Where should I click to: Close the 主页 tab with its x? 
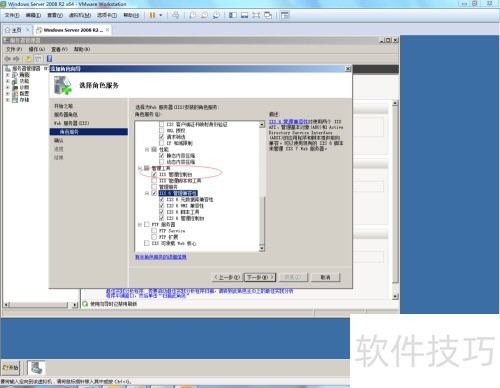pyautogui.click(x=28, y=30)
